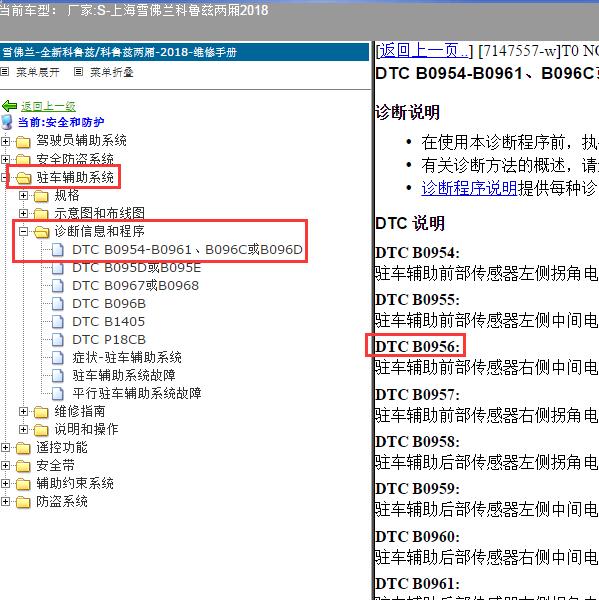Expand the 安全防盗系统 folder node
The image size is (599, 600).
[x=5, y=159]
